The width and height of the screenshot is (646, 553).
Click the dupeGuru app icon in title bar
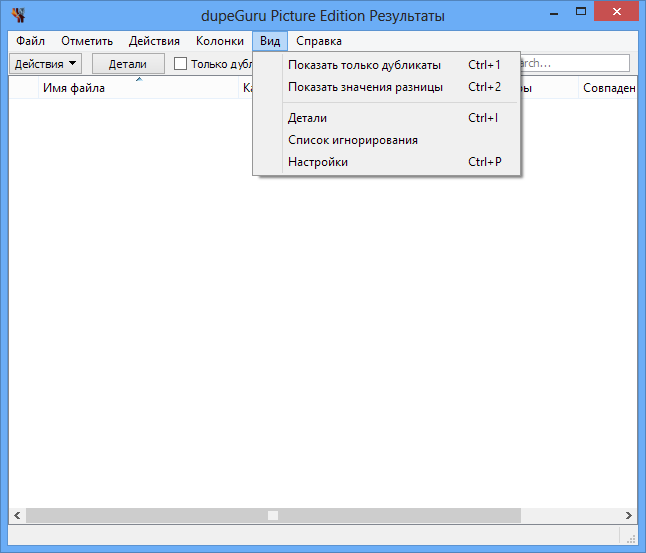pos(19,16)
